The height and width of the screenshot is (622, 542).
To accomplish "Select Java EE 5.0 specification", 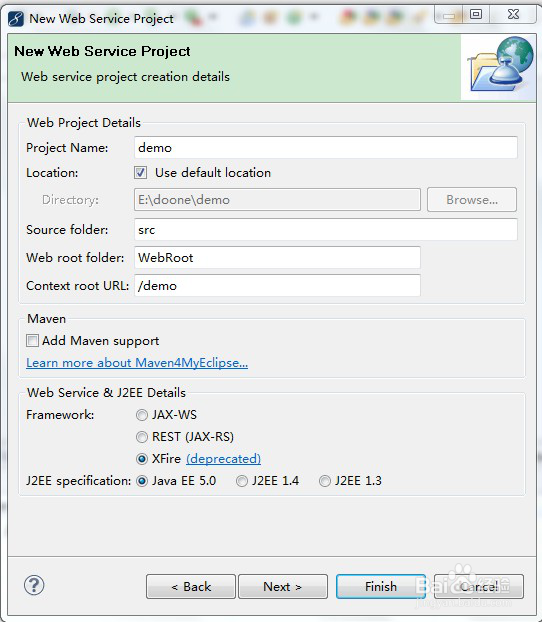I will pyautogui.click(x=142, y=481).
